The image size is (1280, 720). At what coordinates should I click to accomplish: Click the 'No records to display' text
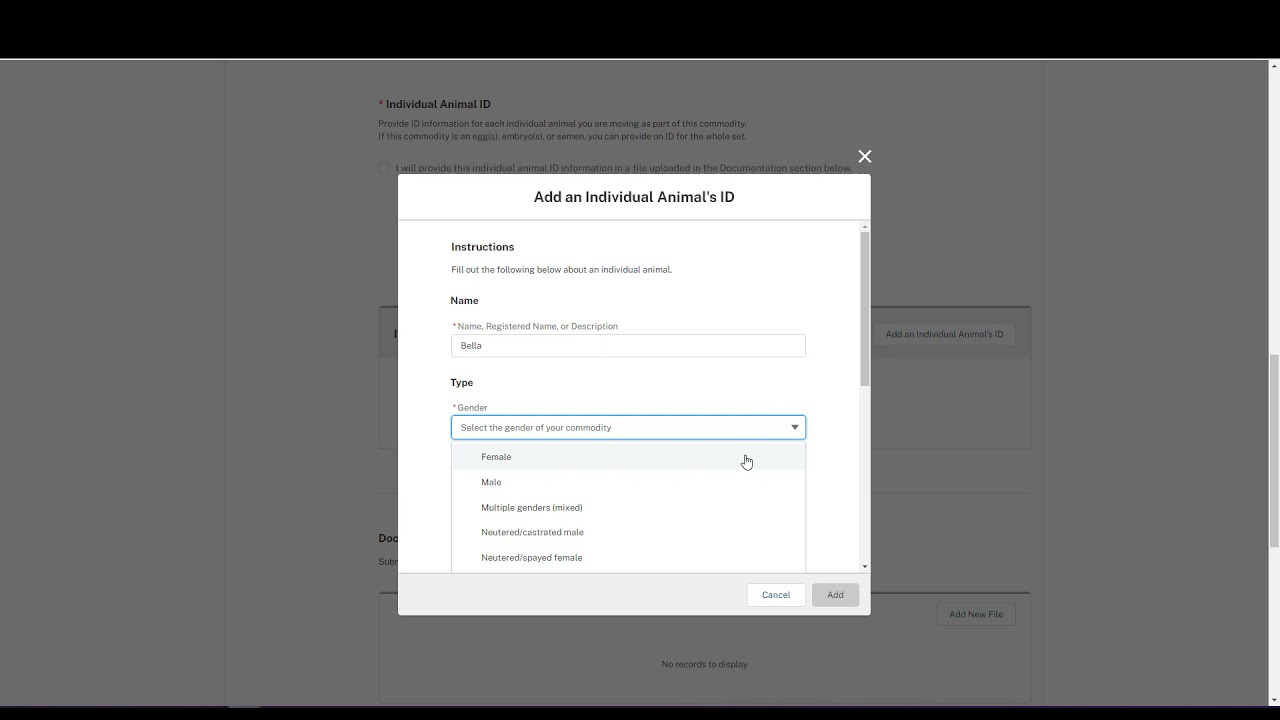tap(705, 664)
